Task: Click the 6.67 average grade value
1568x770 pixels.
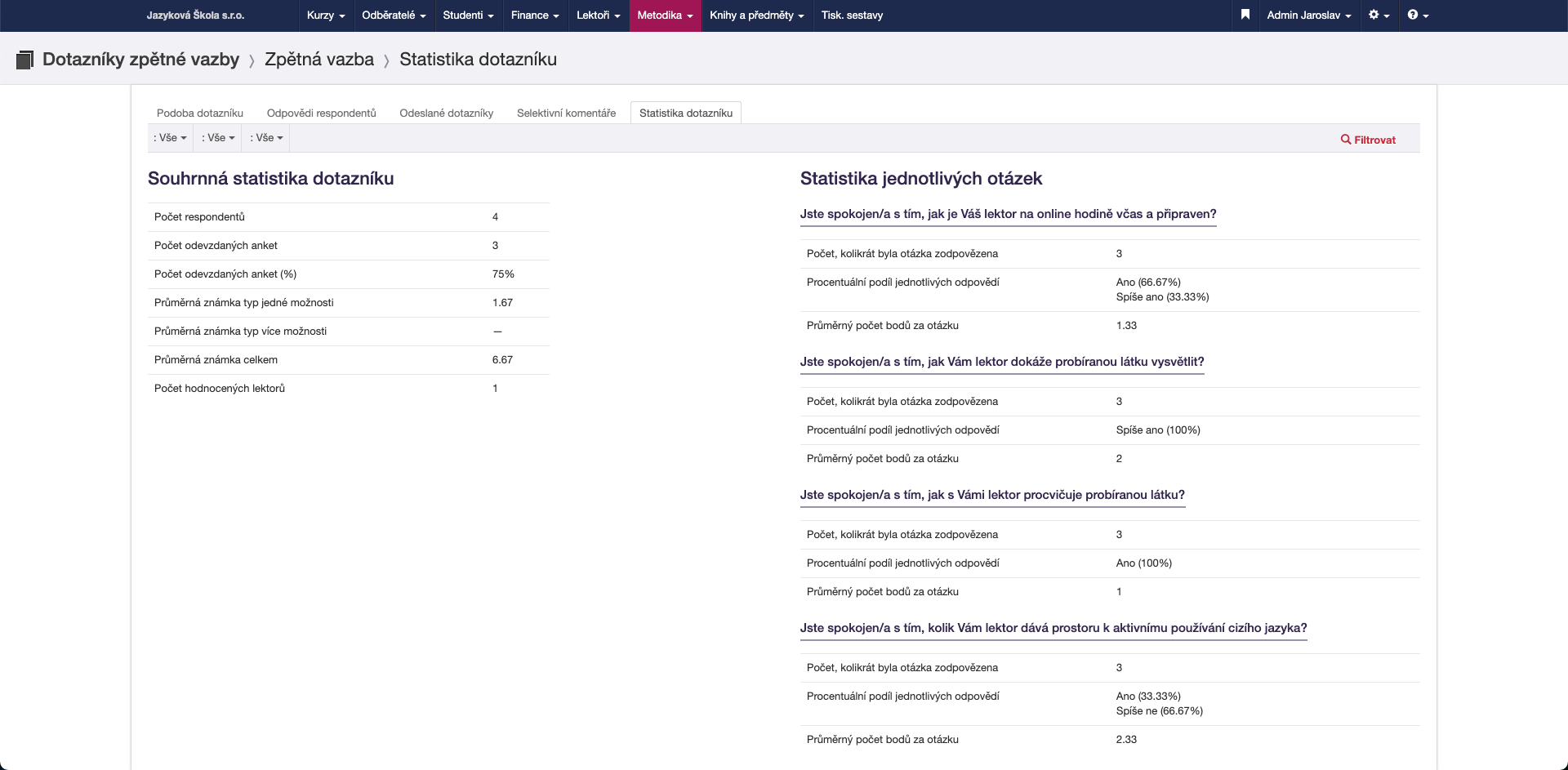Action: tap(502, 360)
